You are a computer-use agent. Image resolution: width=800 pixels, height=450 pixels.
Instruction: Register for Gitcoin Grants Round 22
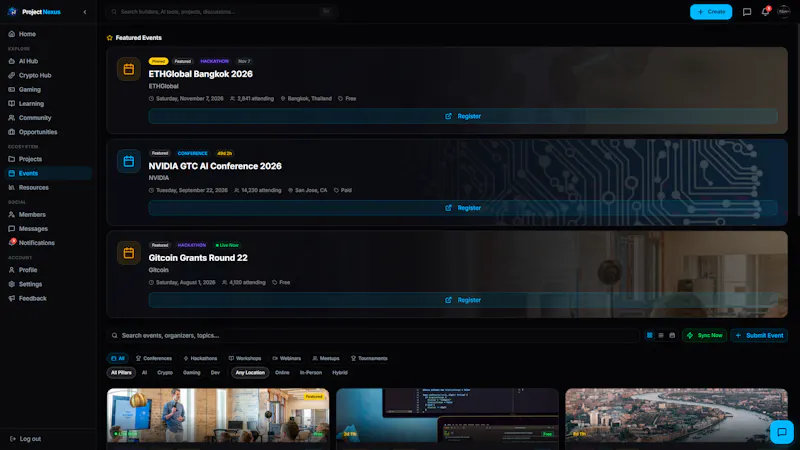coord(463,300)
